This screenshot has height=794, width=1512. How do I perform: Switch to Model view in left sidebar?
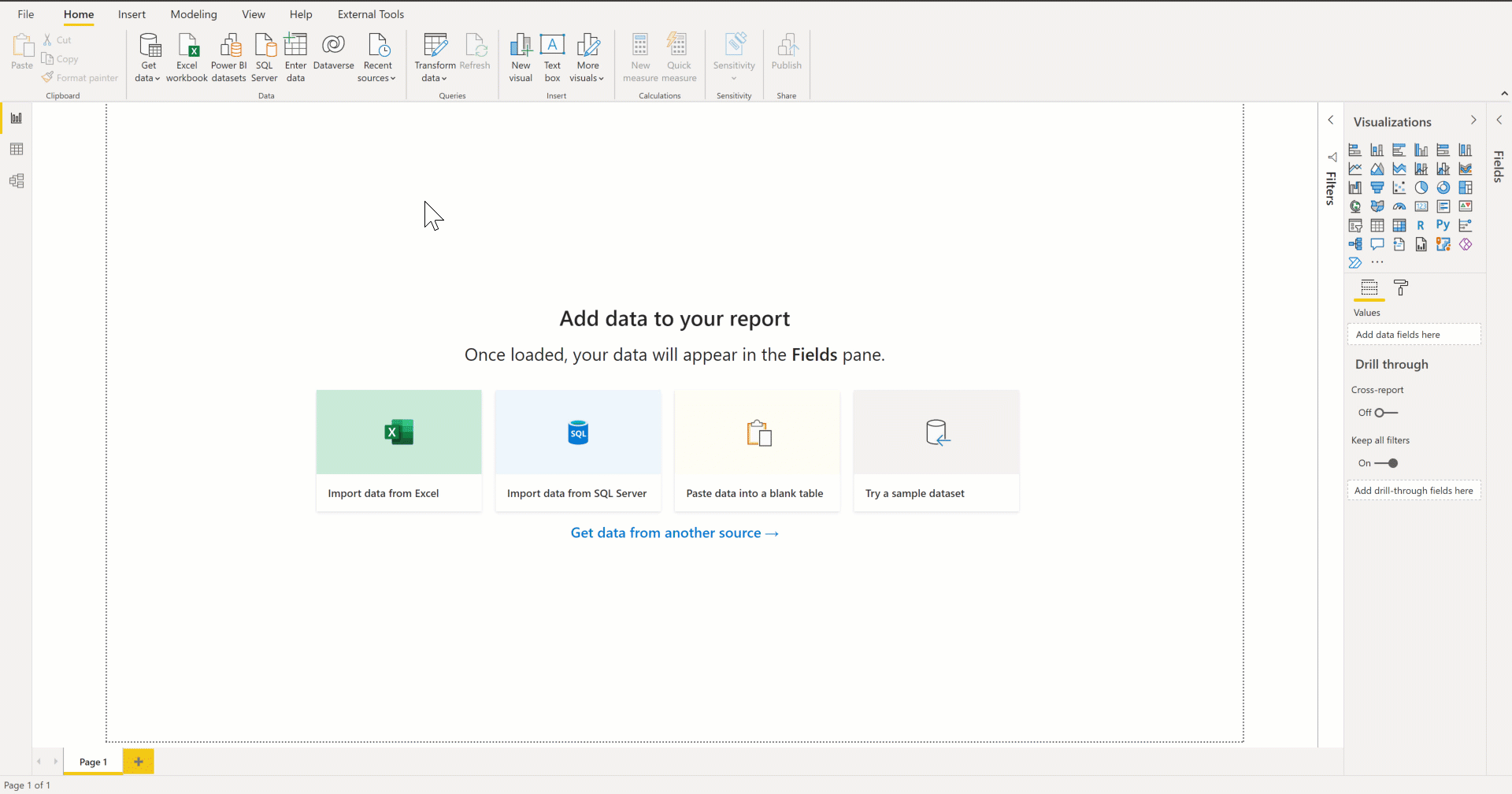click(17, 181)
